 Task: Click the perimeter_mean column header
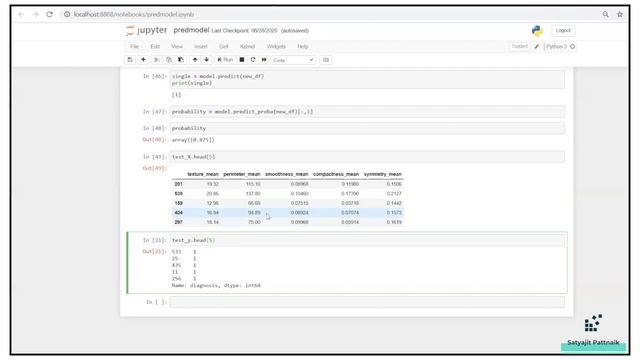[x=242, y=174]
